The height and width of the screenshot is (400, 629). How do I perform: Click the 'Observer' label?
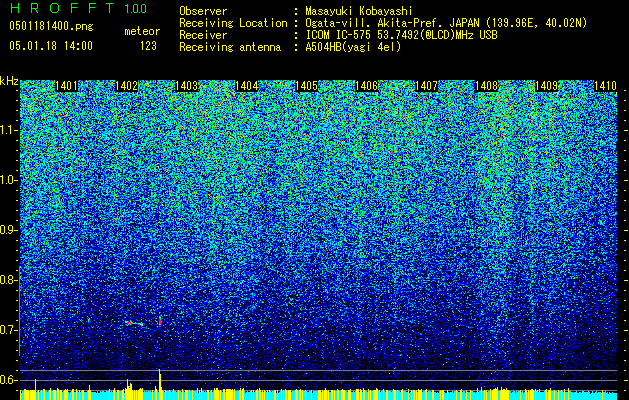point(203,11)
